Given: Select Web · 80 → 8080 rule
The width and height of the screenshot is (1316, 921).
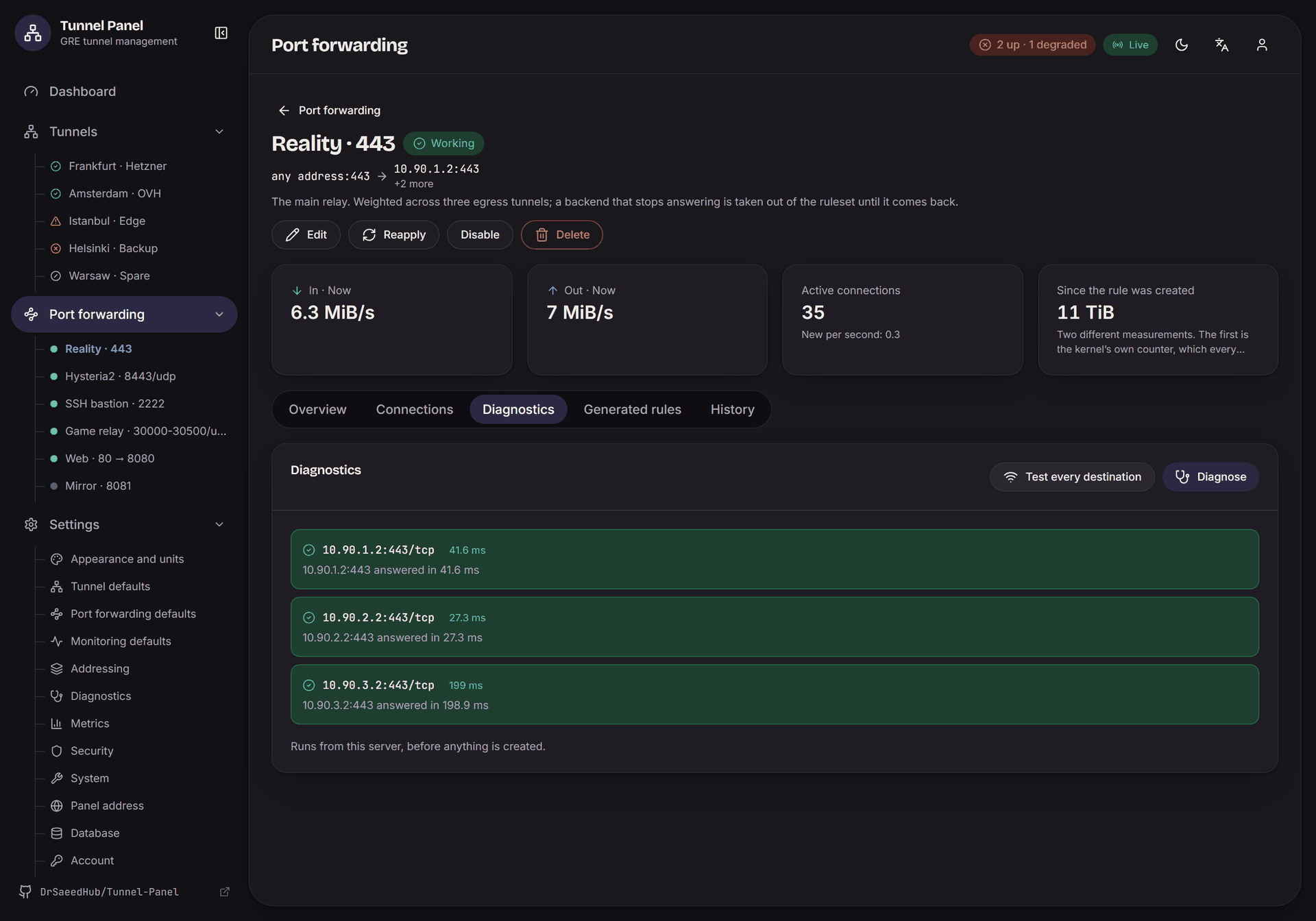Looking at the screenshot, I should [110, 458].
